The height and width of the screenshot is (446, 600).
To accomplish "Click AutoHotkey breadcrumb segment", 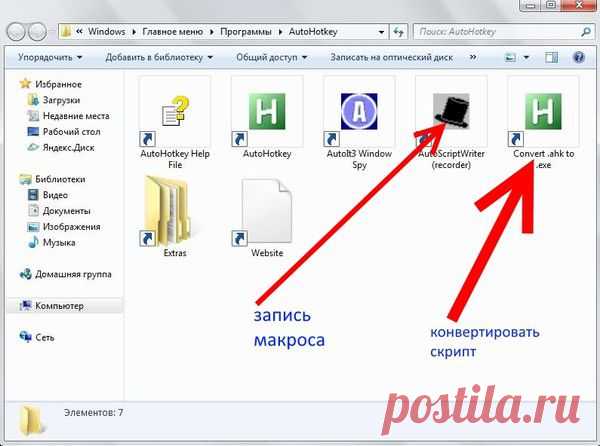I will tap(313, 31).
